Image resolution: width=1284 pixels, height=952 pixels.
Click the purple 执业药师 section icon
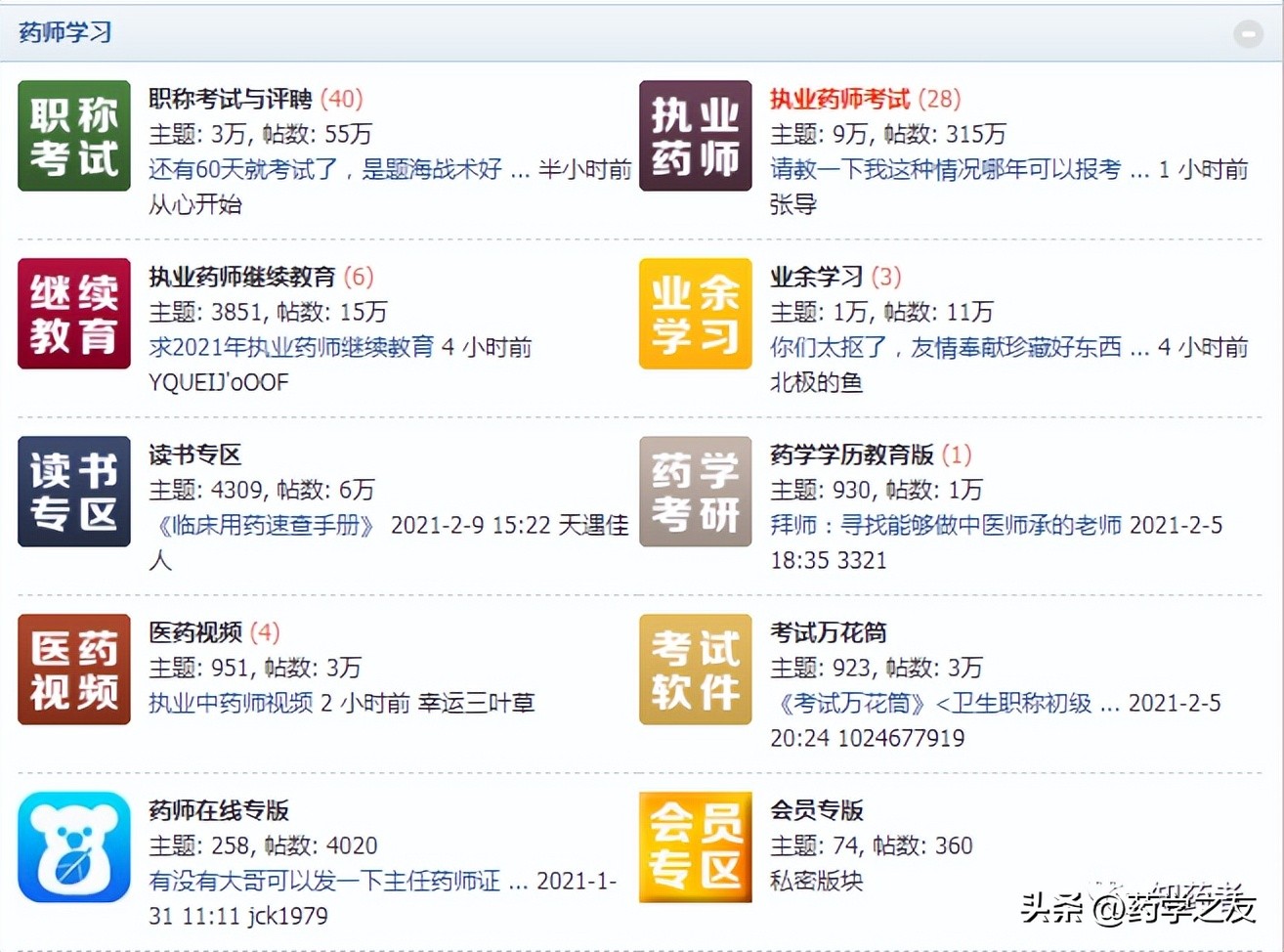pos(695,135)
